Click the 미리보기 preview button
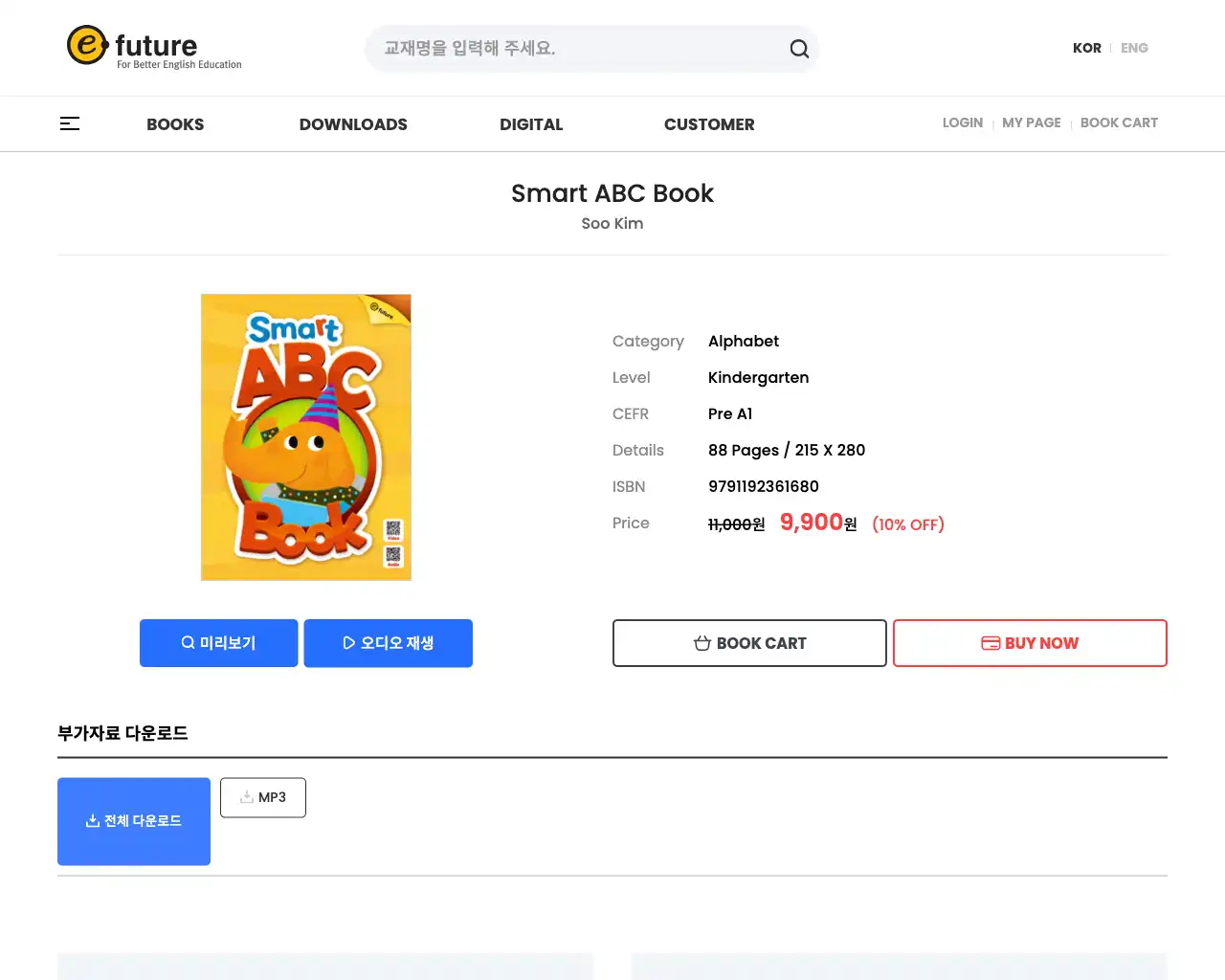Image resolution: width=1225 pixels, height=980 pixels. [x=218, y=643]
